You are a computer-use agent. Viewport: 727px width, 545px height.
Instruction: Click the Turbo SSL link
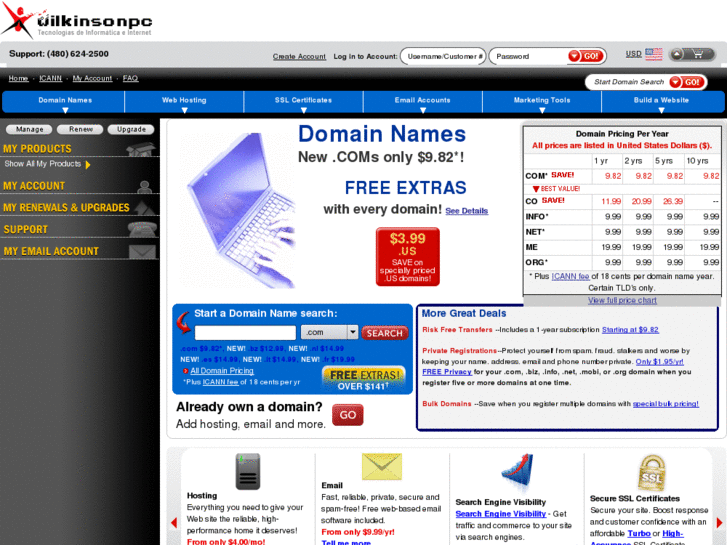point(639,534)
